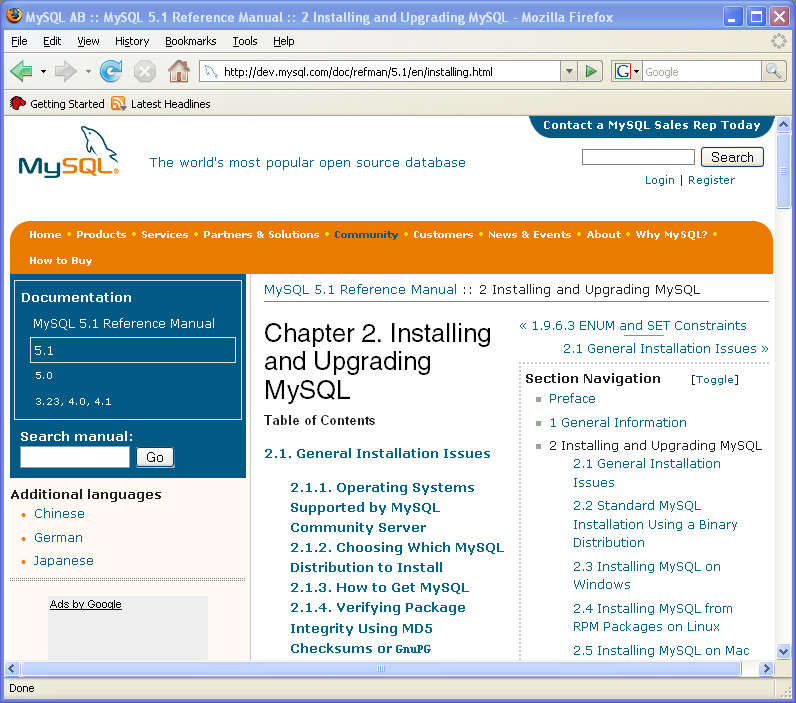Toggle the Section Navigation panel

click(715, 380)
